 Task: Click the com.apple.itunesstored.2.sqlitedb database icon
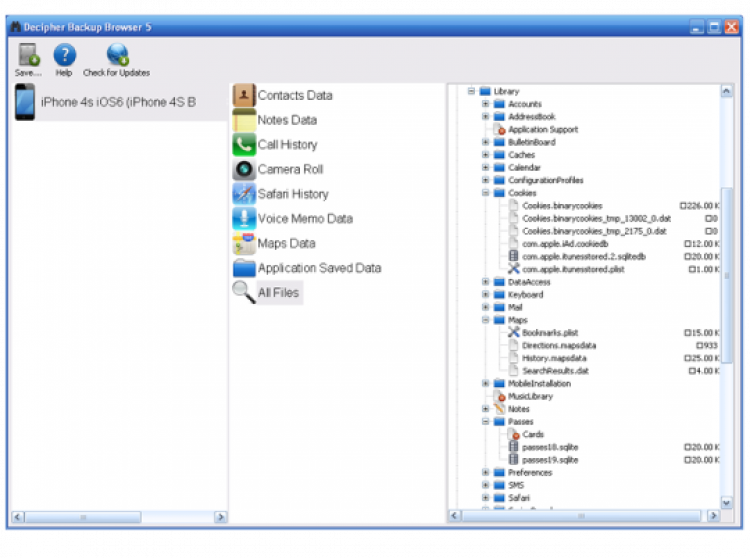pos(513,256)
